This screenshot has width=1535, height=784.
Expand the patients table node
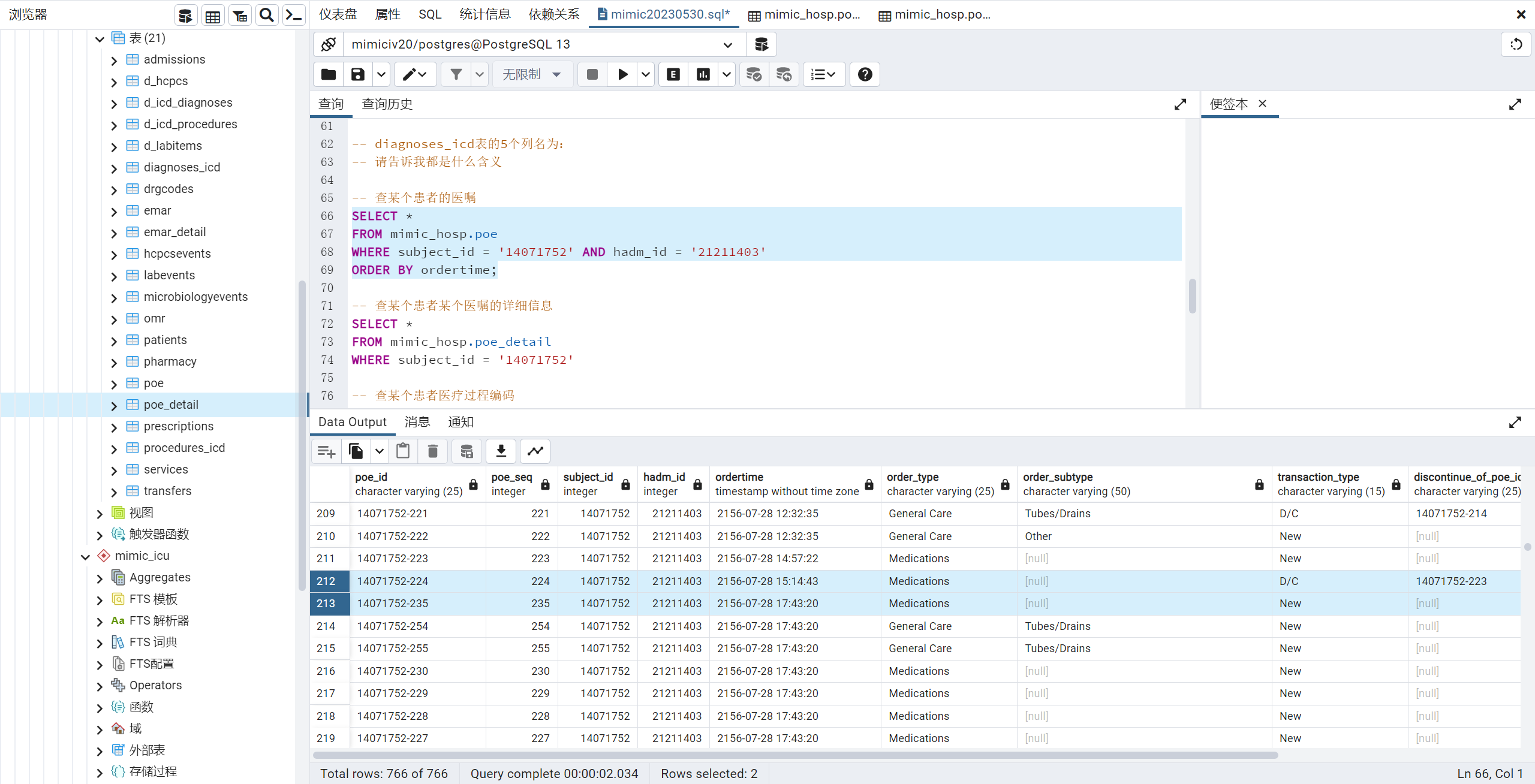114,340
